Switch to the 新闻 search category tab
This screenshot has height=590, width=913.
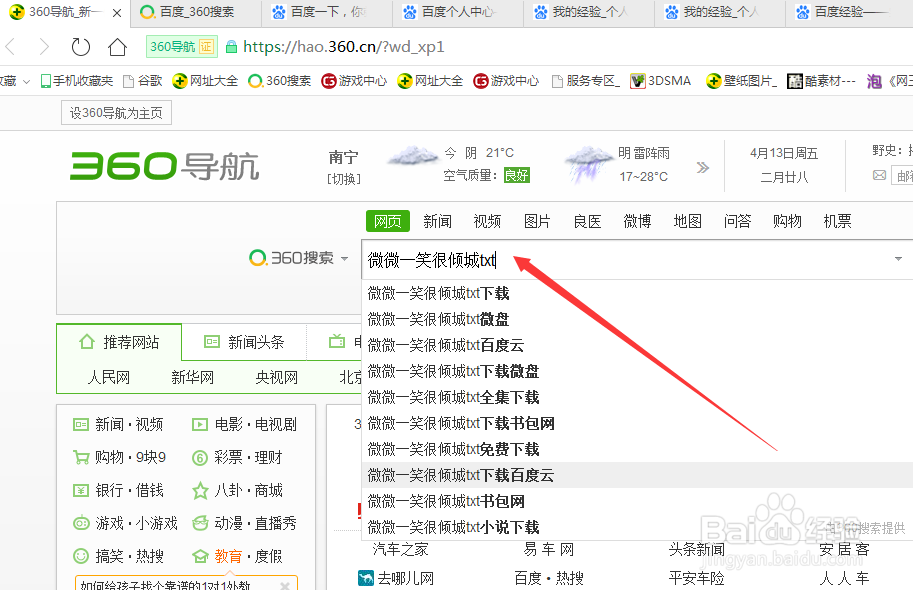pos(437,221)
